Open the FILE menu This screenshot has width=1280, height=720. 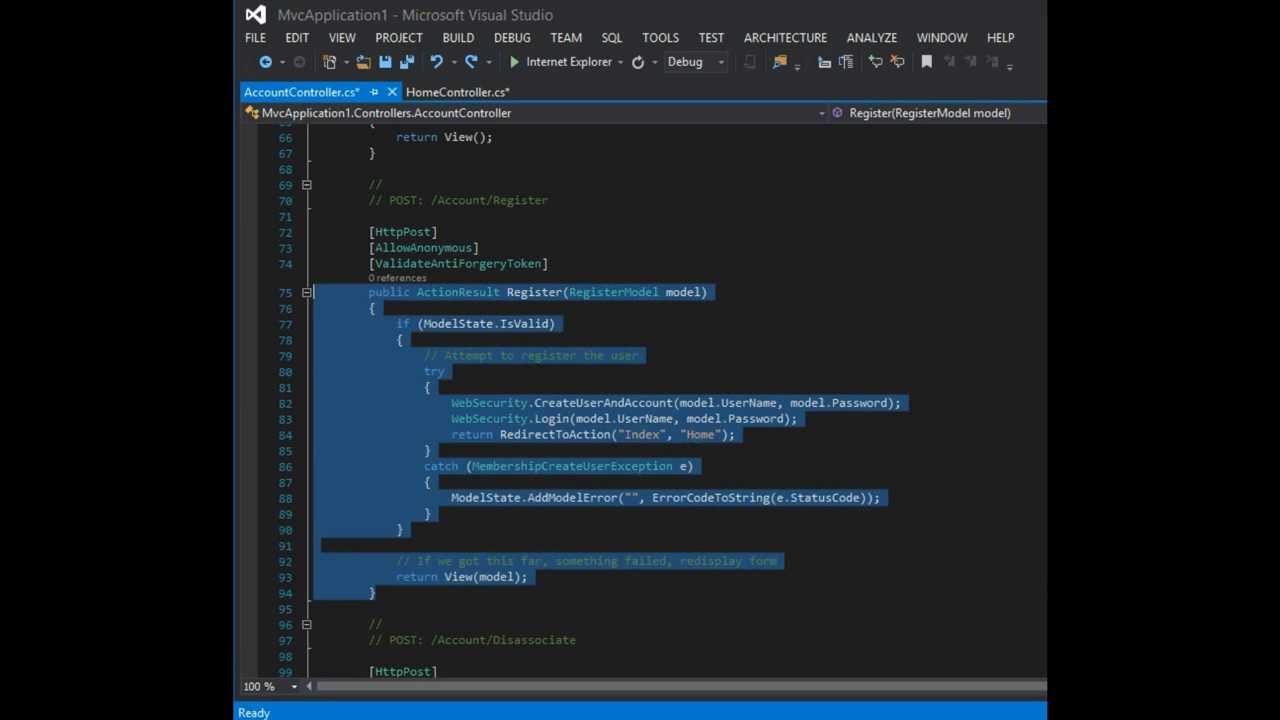click(255, 38)
